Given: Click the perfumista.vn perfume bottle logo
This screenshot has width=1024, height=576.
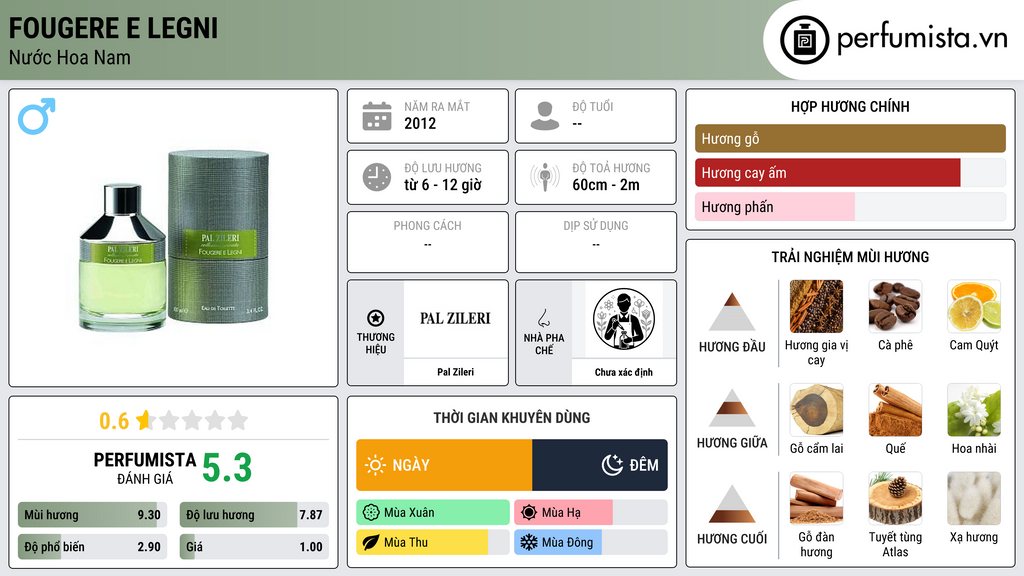Looking at the screenshot, I should coord(804,40).
